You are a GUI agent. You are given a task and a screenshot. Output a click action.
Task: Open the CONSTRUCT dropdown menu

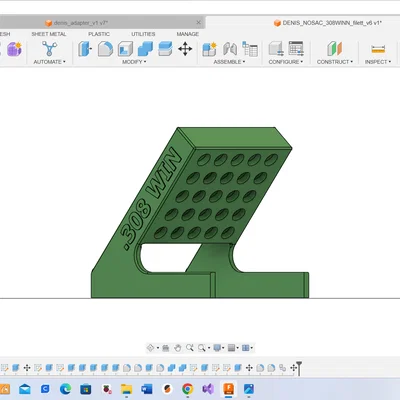(335, 62)
